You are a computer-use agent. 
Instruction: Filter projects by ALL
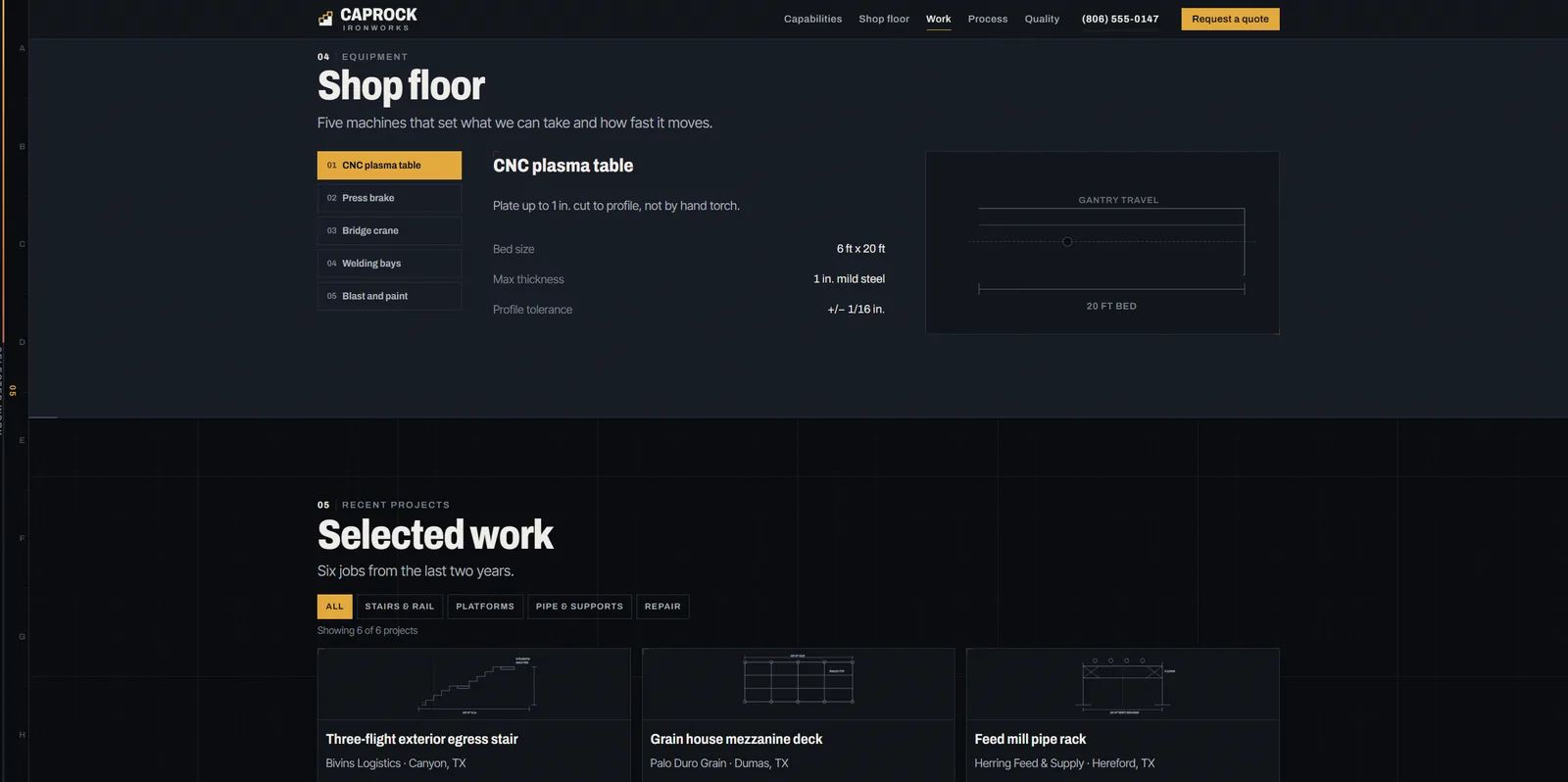point(334,607)
